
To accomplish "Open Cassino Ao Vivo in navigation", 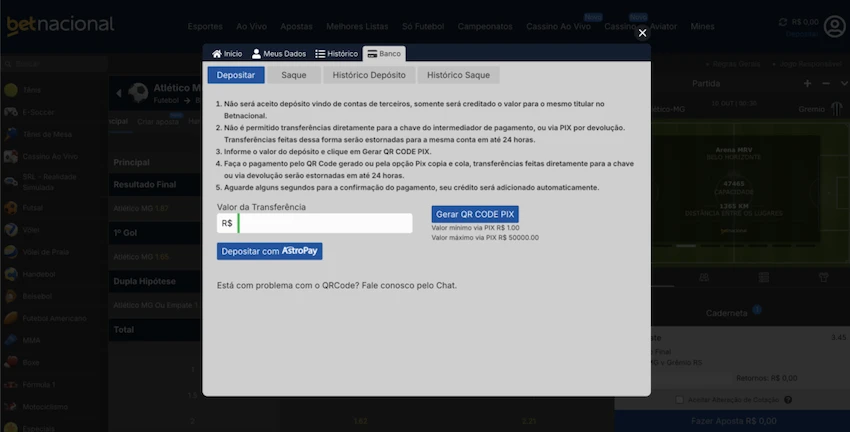I will pyautogui.click(x=558, y=26).
